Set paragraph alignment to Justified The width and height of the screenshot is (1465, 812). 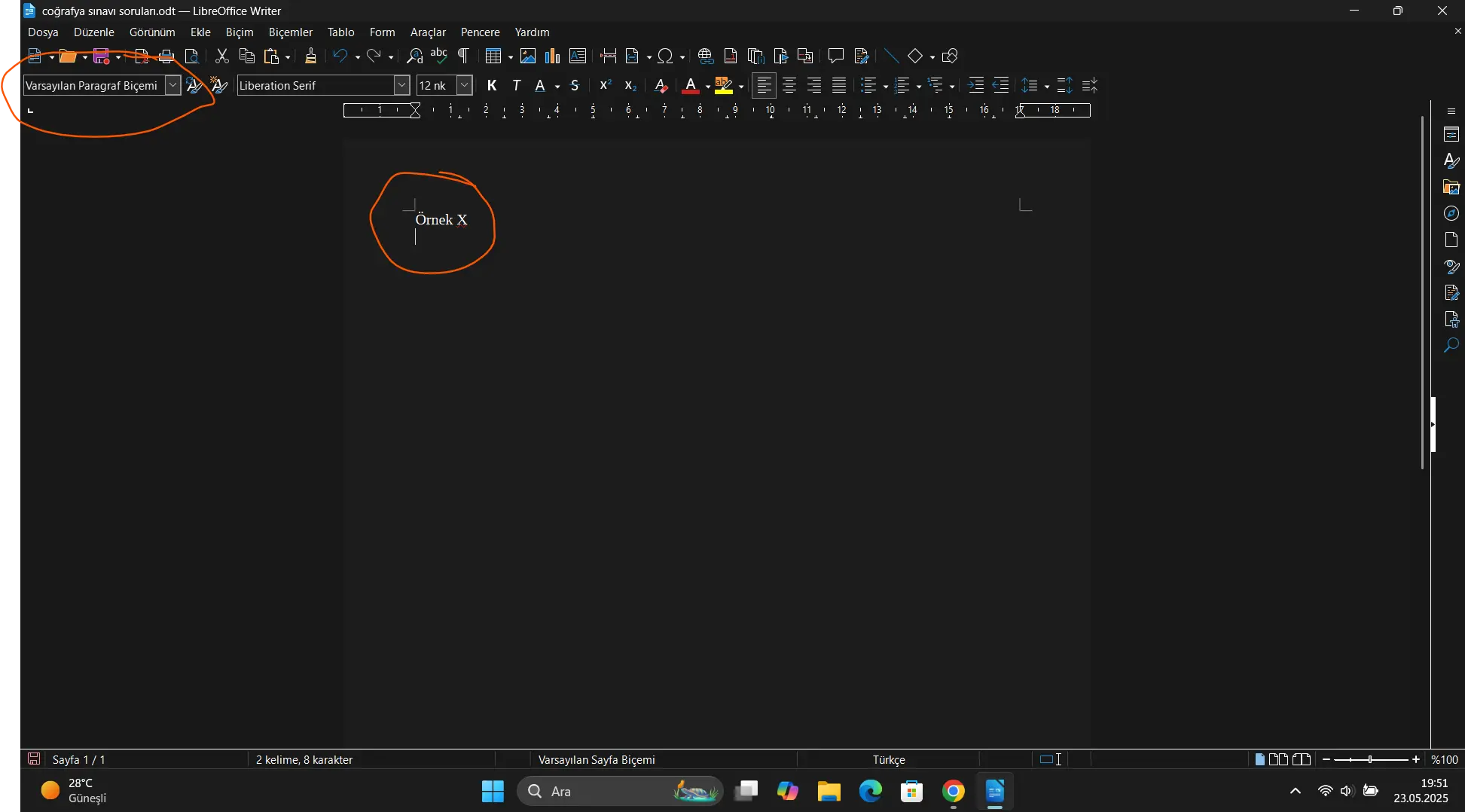[839, 85]
